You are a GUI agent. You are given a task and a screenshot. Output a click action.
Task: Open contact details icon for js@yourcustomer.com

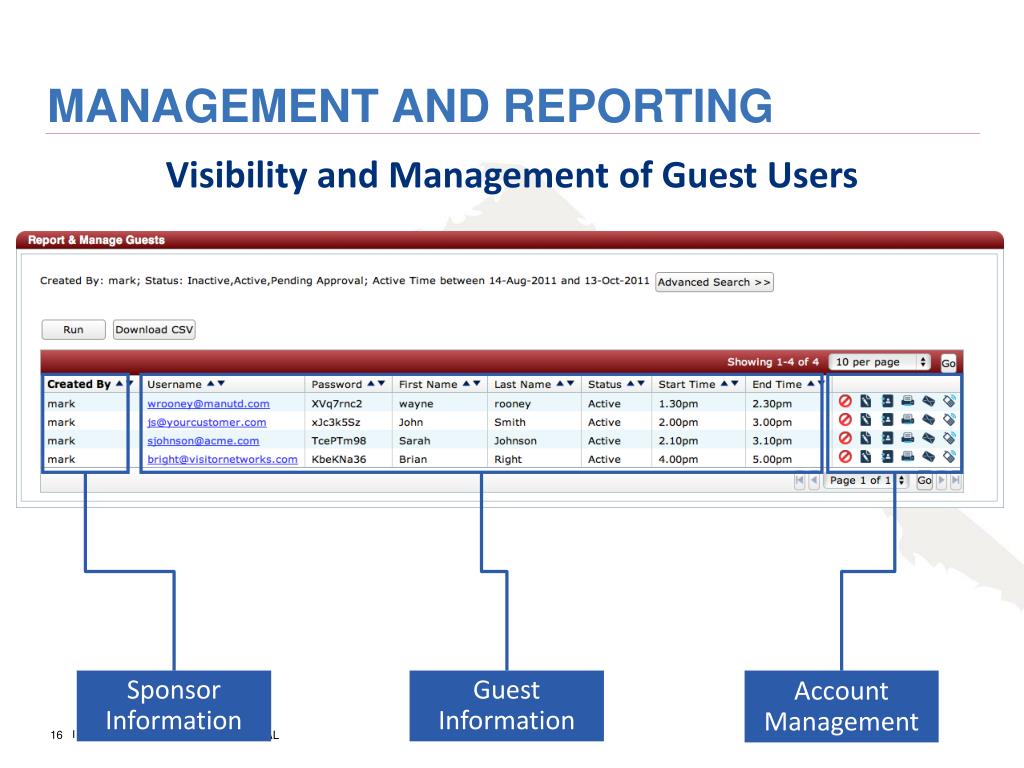[887, 419]
